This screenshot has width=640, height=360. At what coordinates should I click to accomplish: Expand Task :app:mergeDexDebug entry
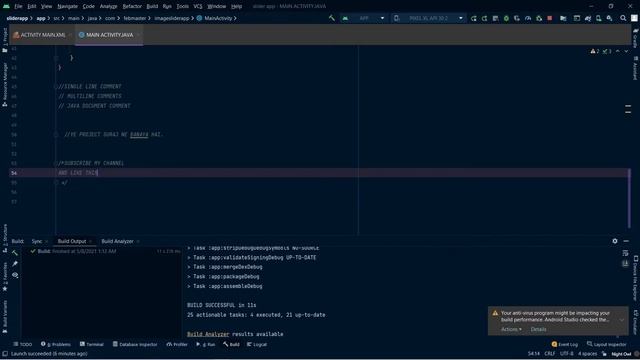click(x=225, y=267)
